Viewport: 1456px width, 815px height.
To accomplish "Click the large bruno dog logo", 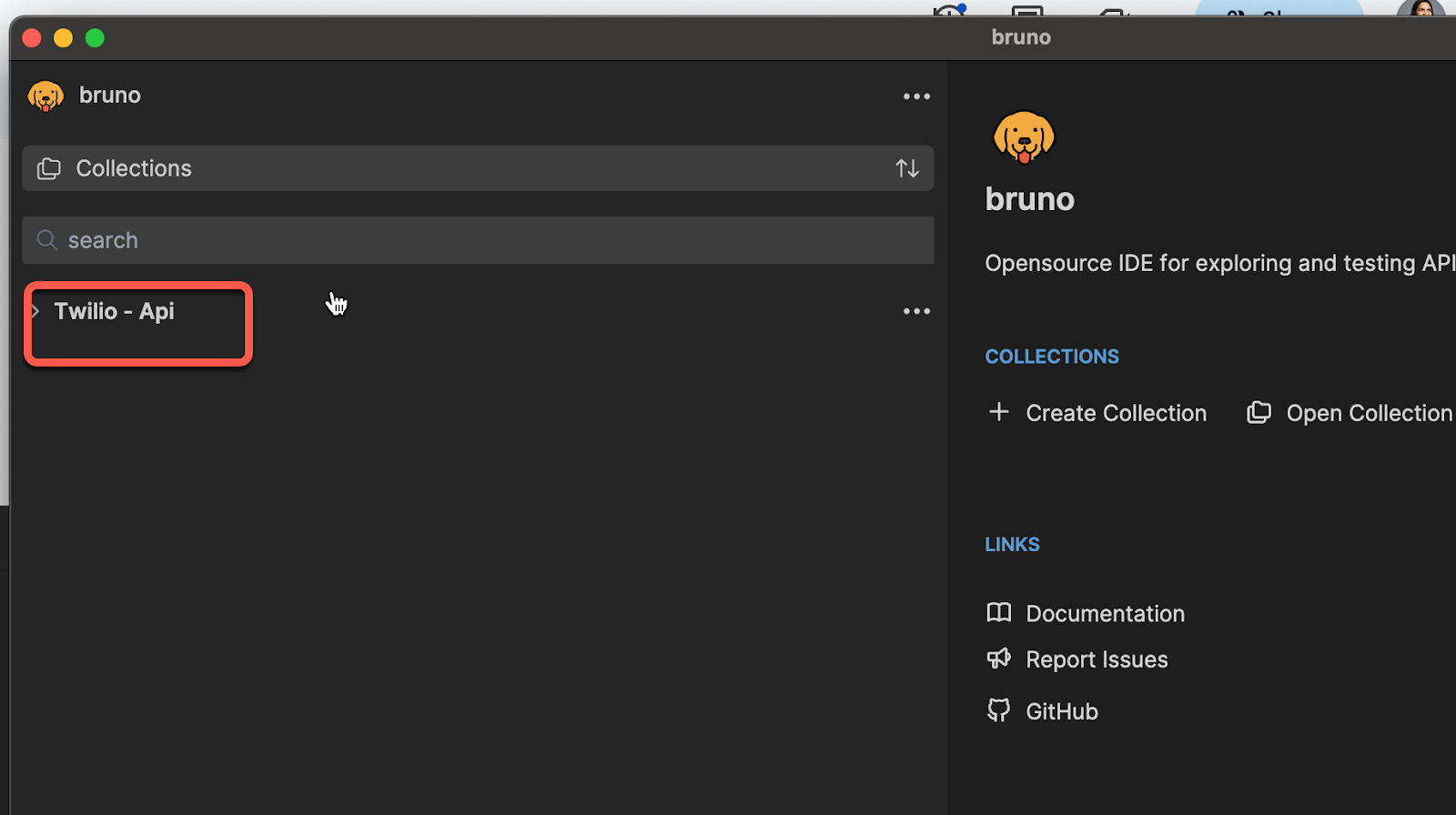I will click(x=1024, y=137).
